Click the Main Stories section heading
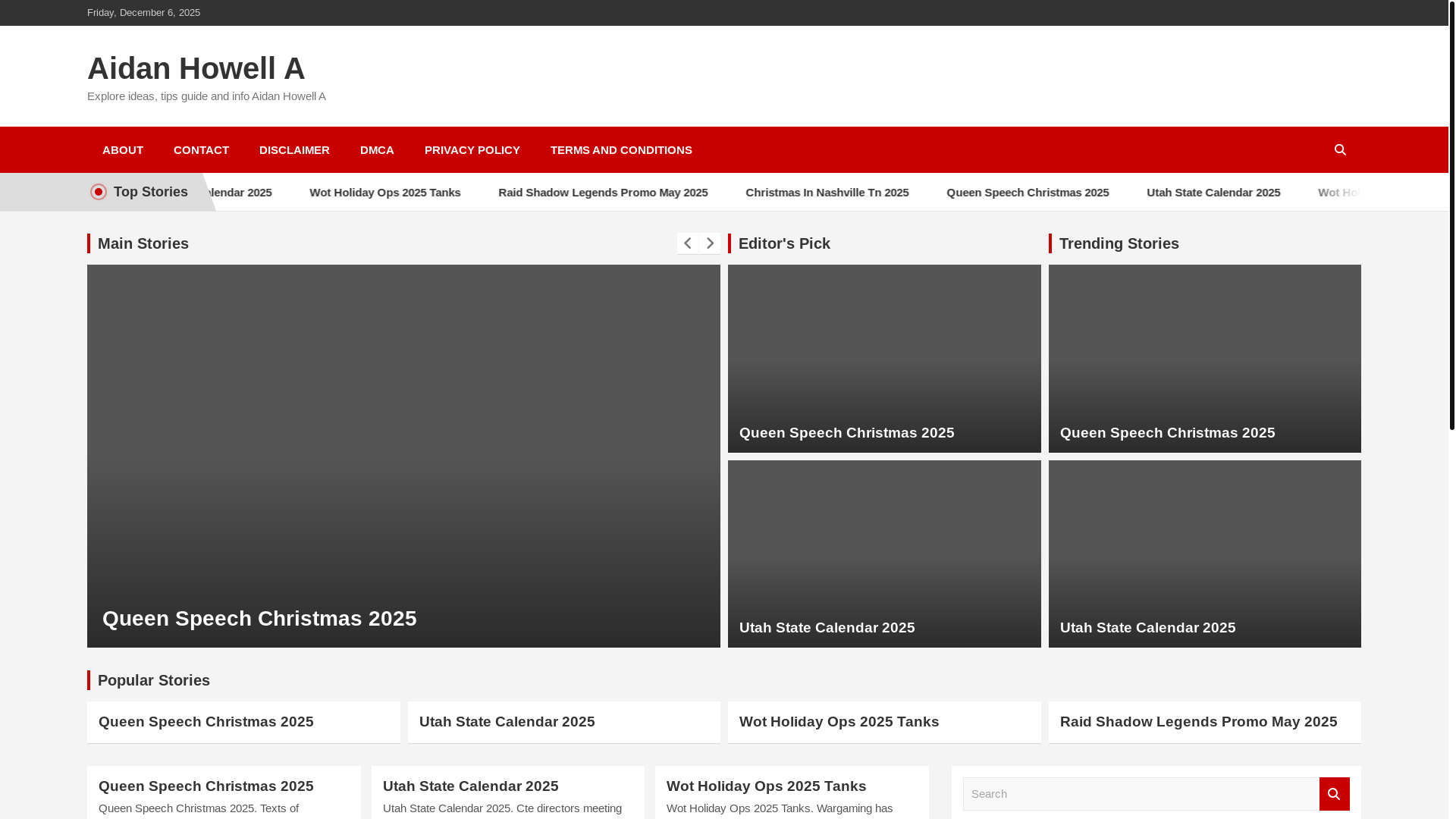 pyautogui.click(x=143, y=243)
